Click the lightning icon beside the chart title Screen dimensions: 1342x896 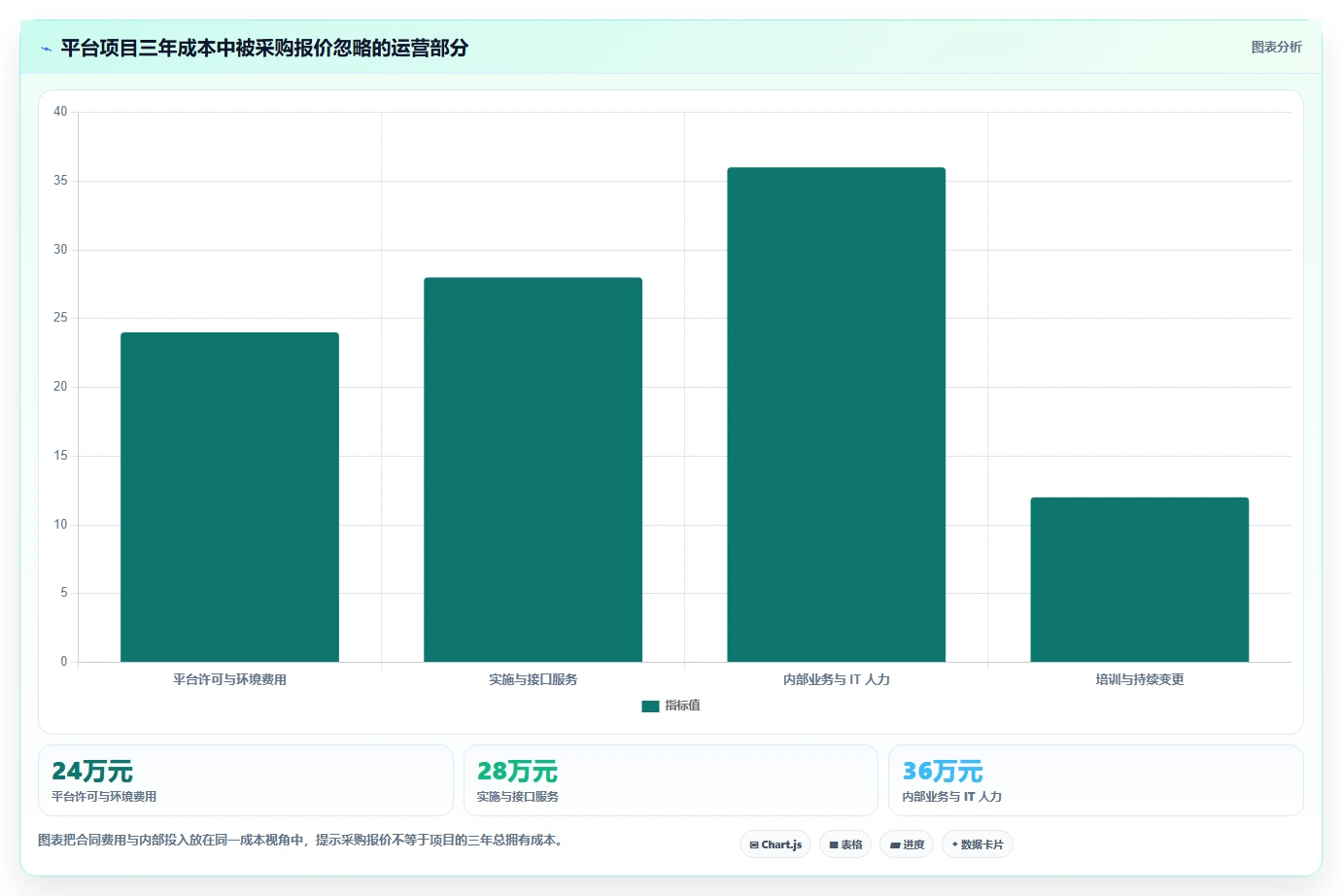tap(46, 49)
